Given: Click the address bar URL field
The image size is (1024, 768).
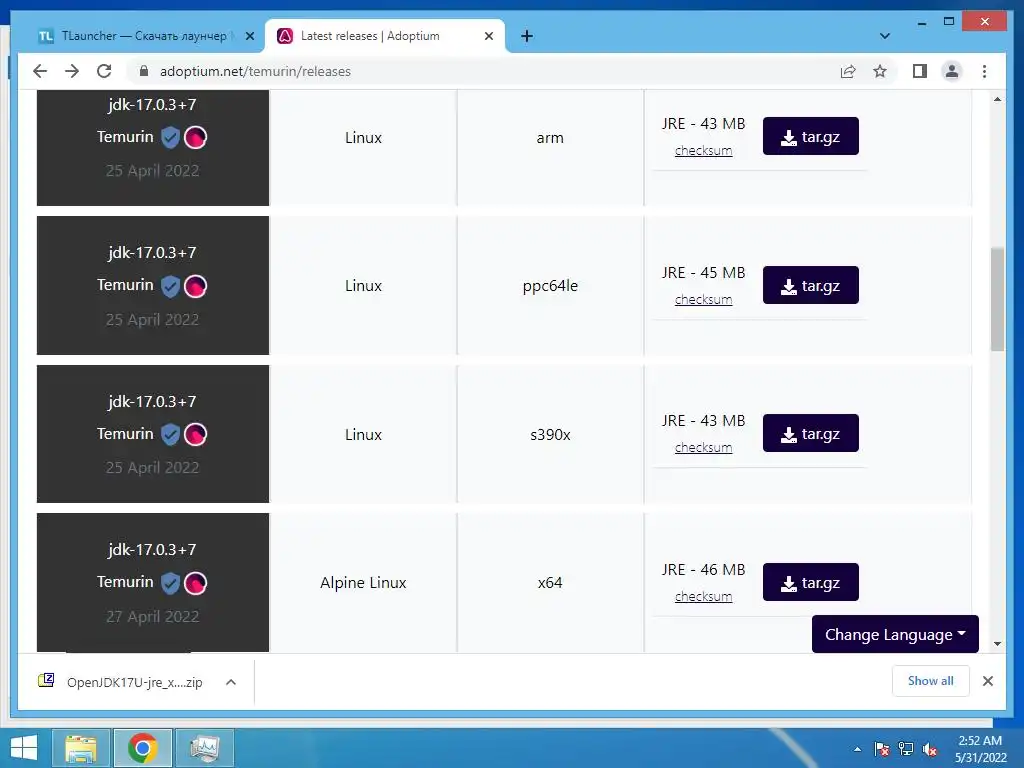Looking at the screenshot, I should [x=483, y=71].
